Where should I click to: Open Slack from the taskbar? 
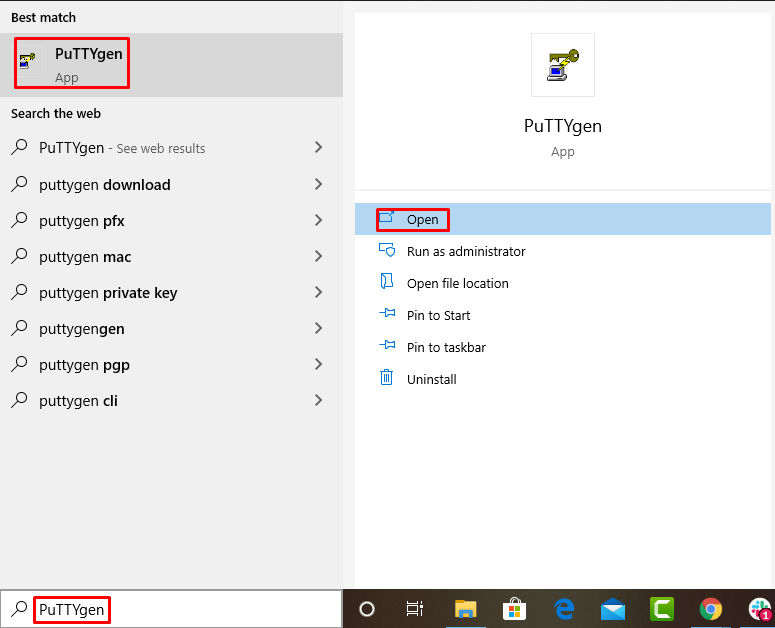click(760, 609)
